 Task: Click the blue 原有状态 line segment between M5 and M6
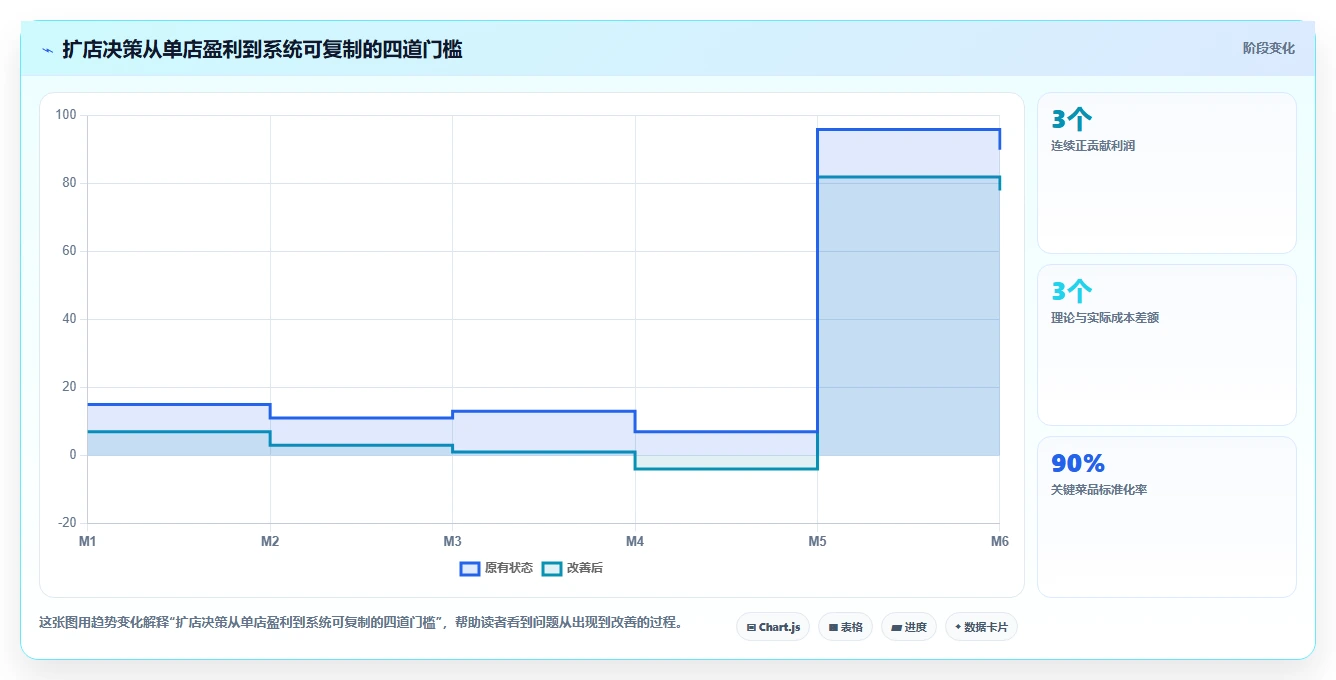click(908, 129)
